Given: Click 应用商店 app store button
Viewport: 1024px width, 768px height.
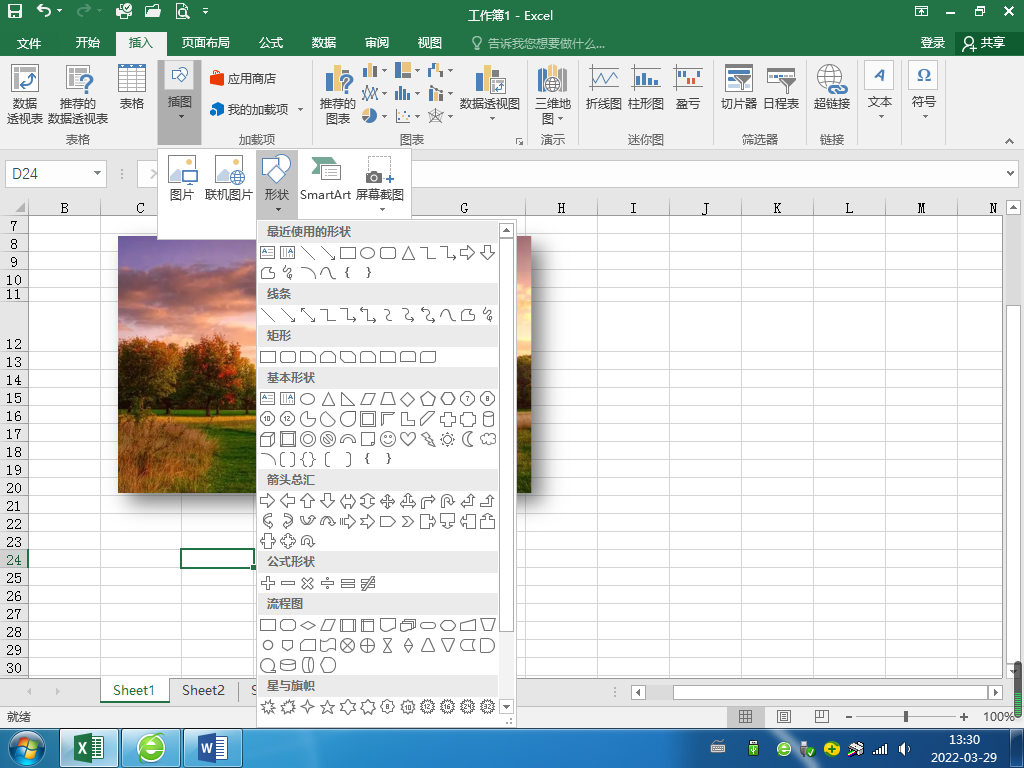Looking at the screenshot, I should point(243,78).
